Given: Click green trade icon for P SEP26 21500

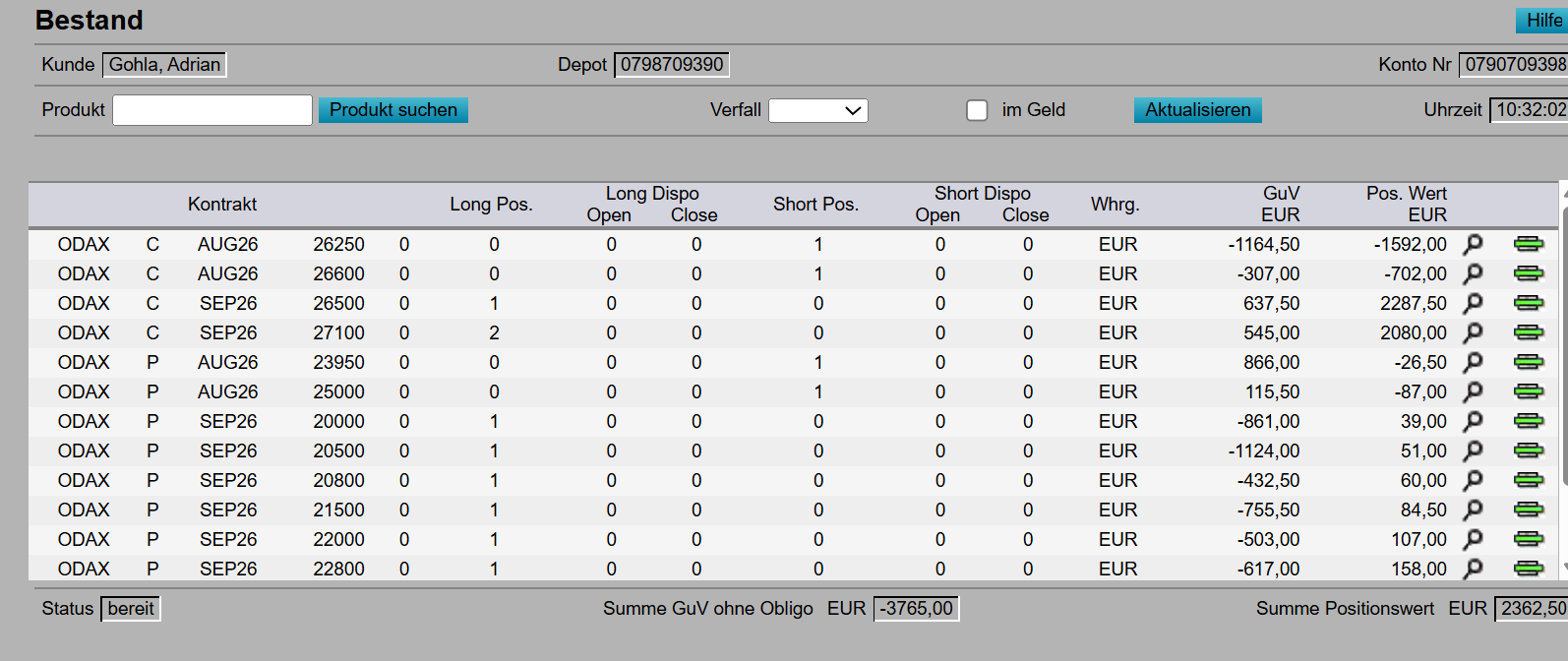Looking at the screenshot, I should (x=1529, y=510).
